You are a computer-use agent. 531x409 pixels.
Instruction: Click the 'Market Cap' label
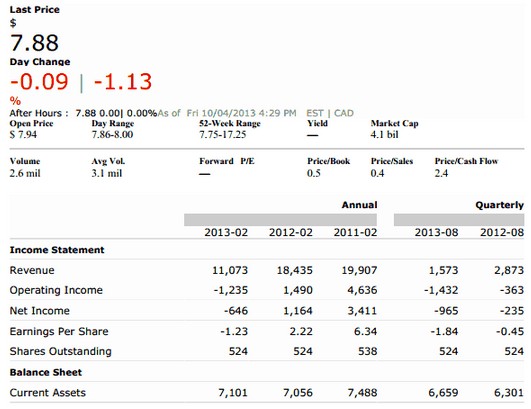[395, 123]
